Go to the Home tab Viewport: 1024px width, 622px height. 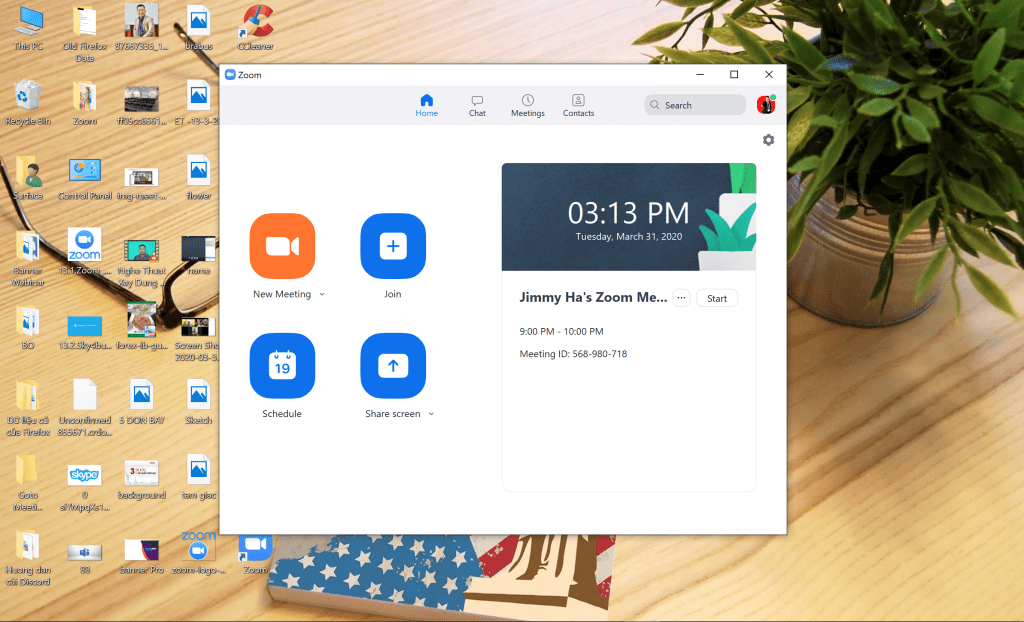(x=427, y=105)
